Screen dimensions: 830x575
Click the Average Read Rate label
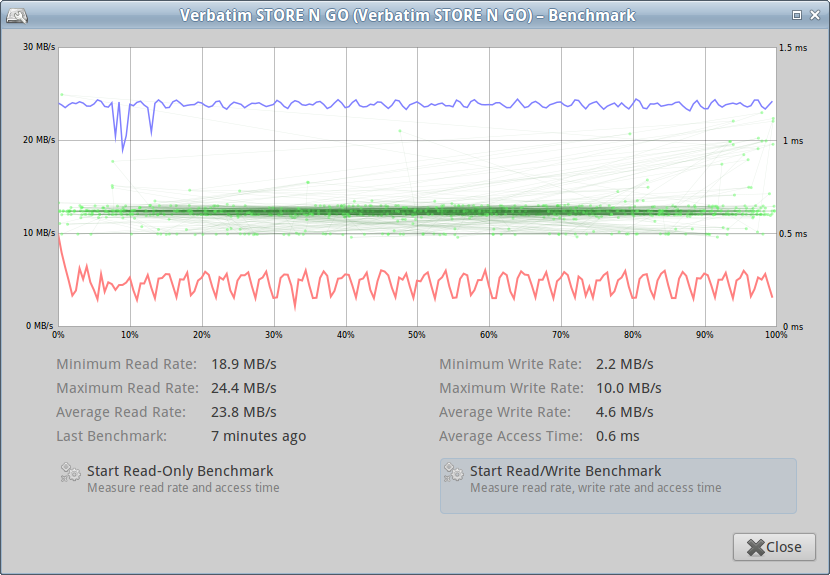121,412
